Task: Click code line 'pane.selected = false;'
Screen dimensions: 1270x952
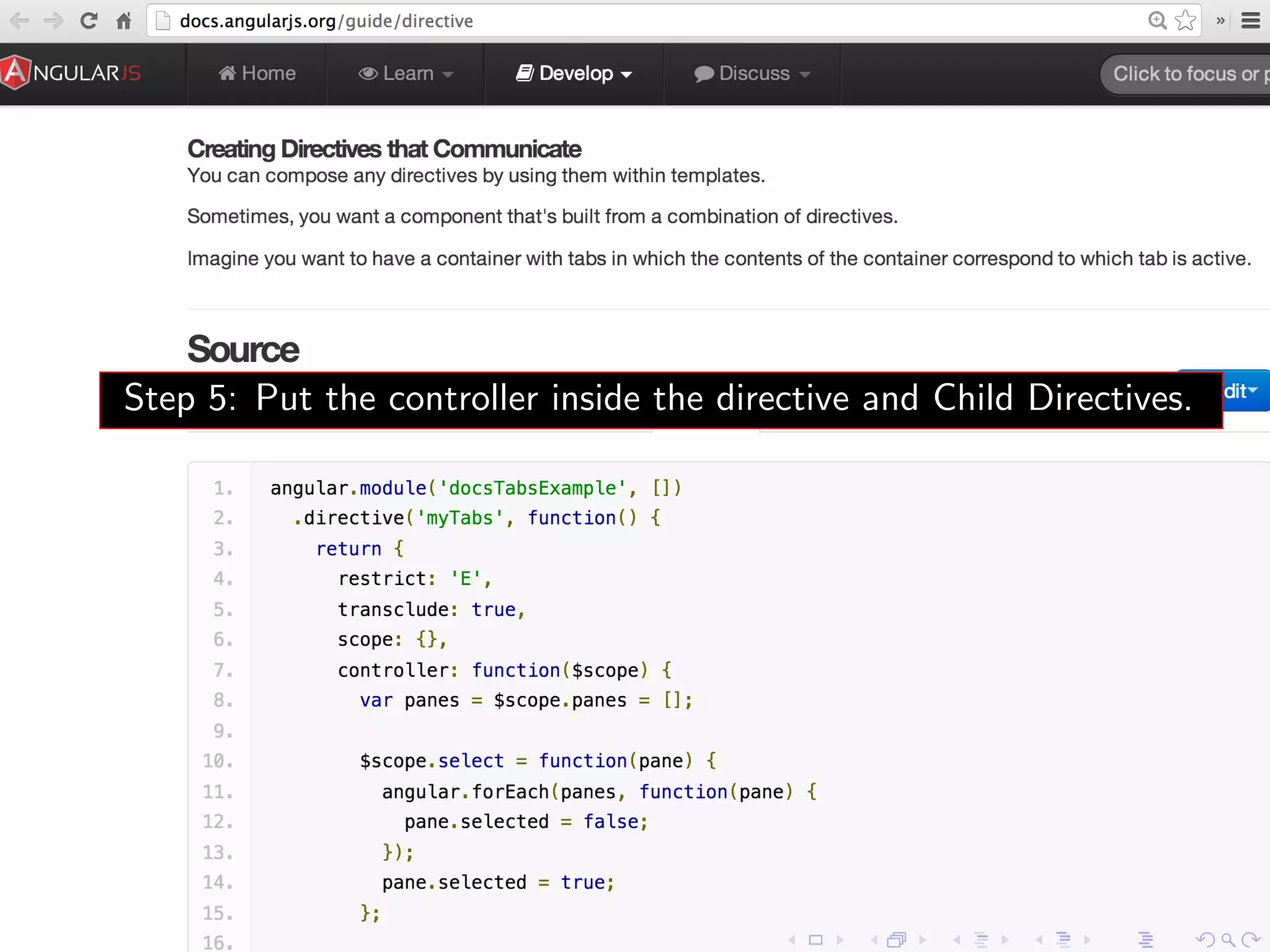Action: tap(526, 822)
